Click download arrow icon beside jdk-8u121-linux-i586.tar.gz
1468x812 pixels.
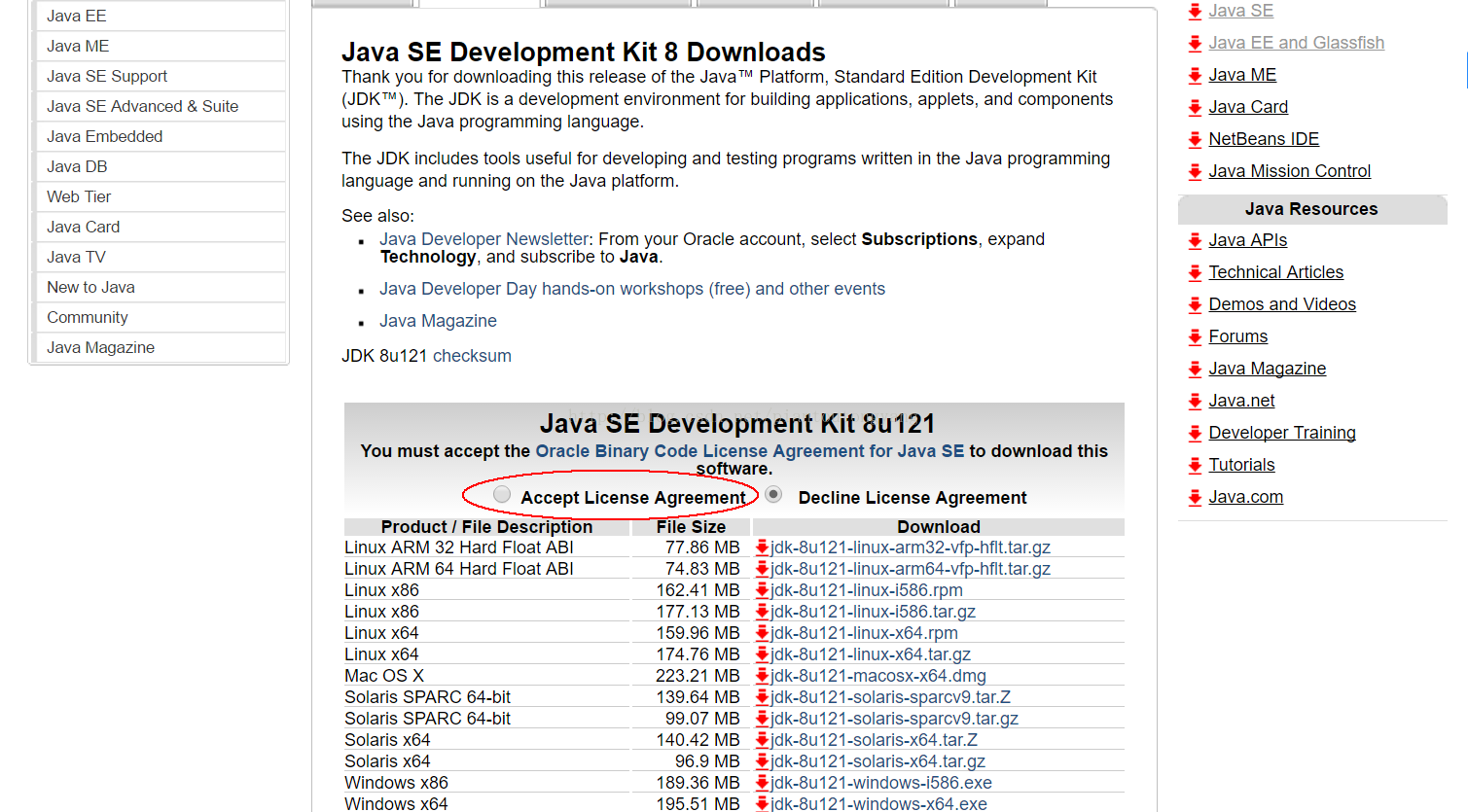[762, 612]
